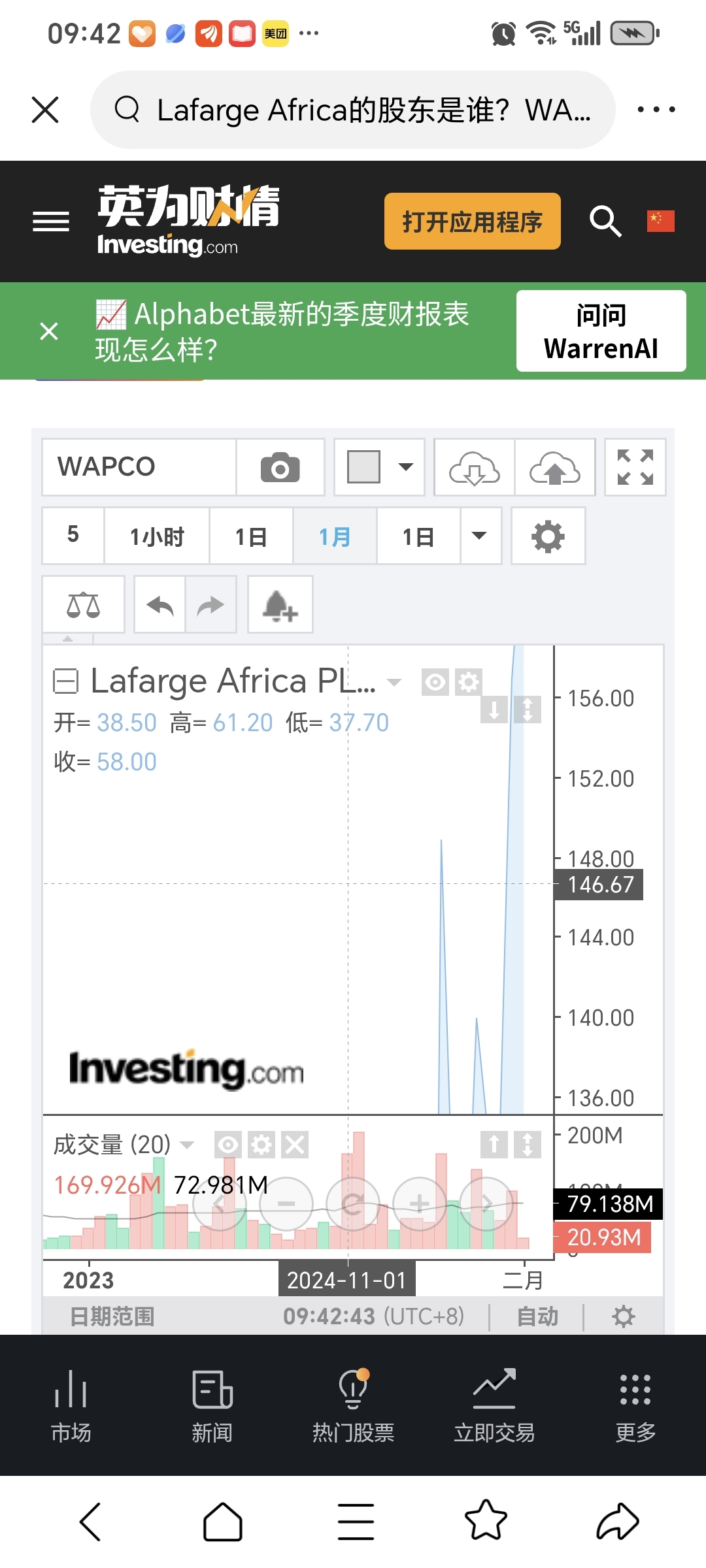
Task: Edit the WAPCO symbol field
Action: (139, 468)
